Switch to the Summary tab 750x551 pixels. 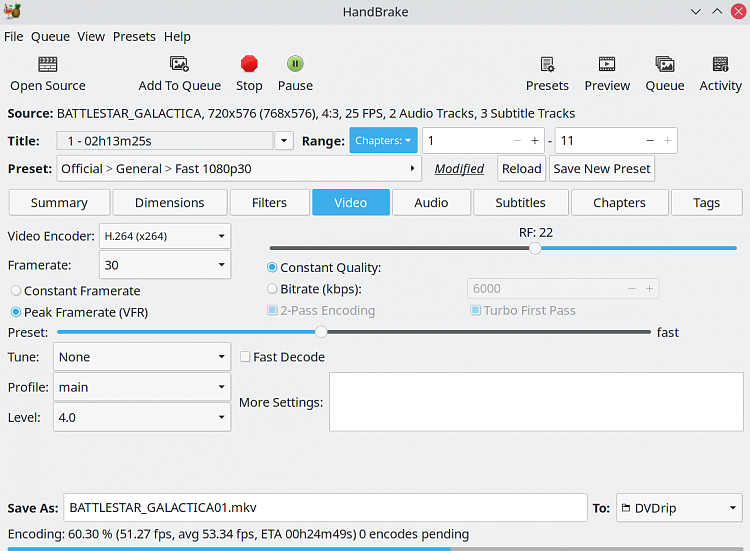[59, 203]
